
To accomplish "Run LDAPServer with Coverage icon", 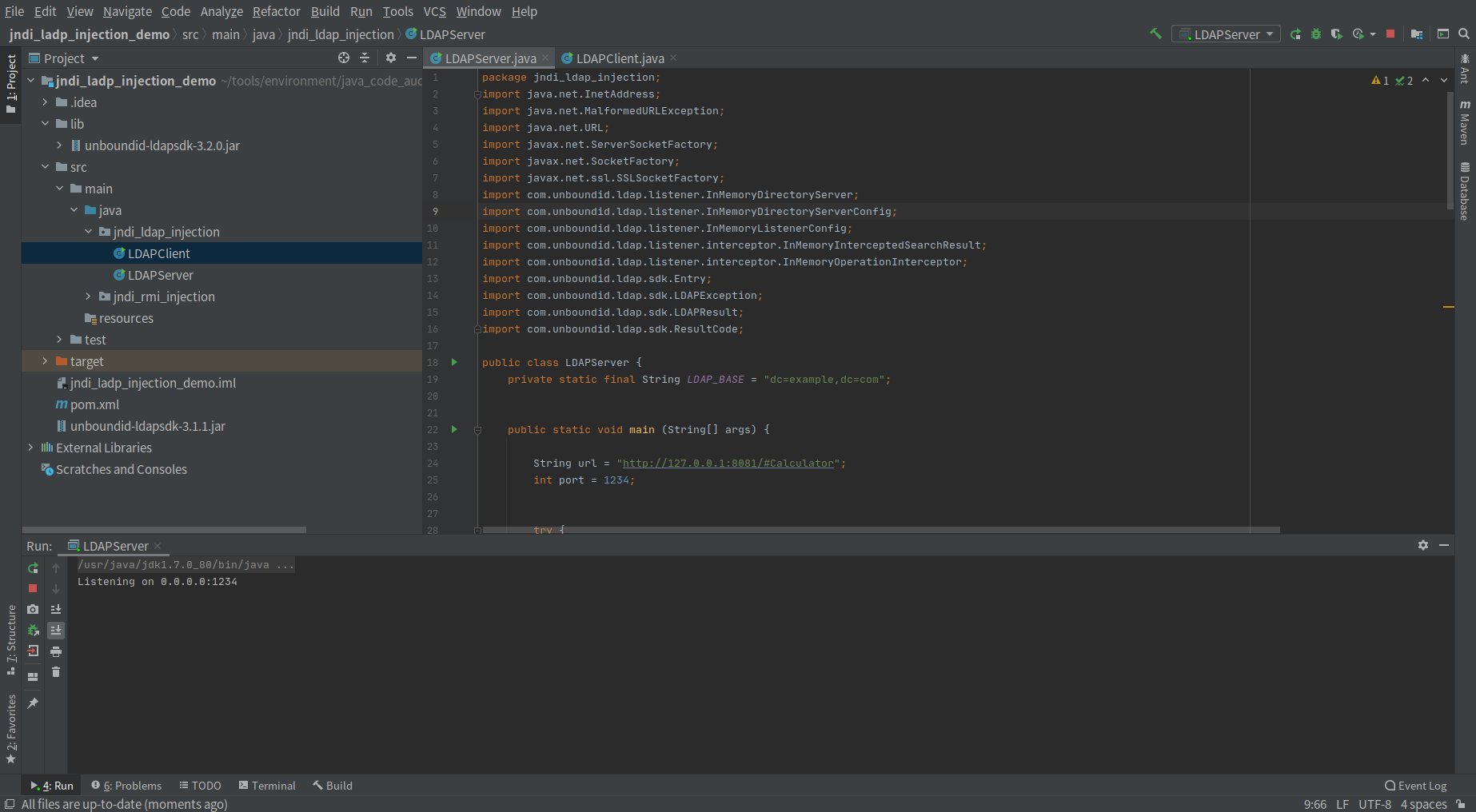I will point(1336,34).
